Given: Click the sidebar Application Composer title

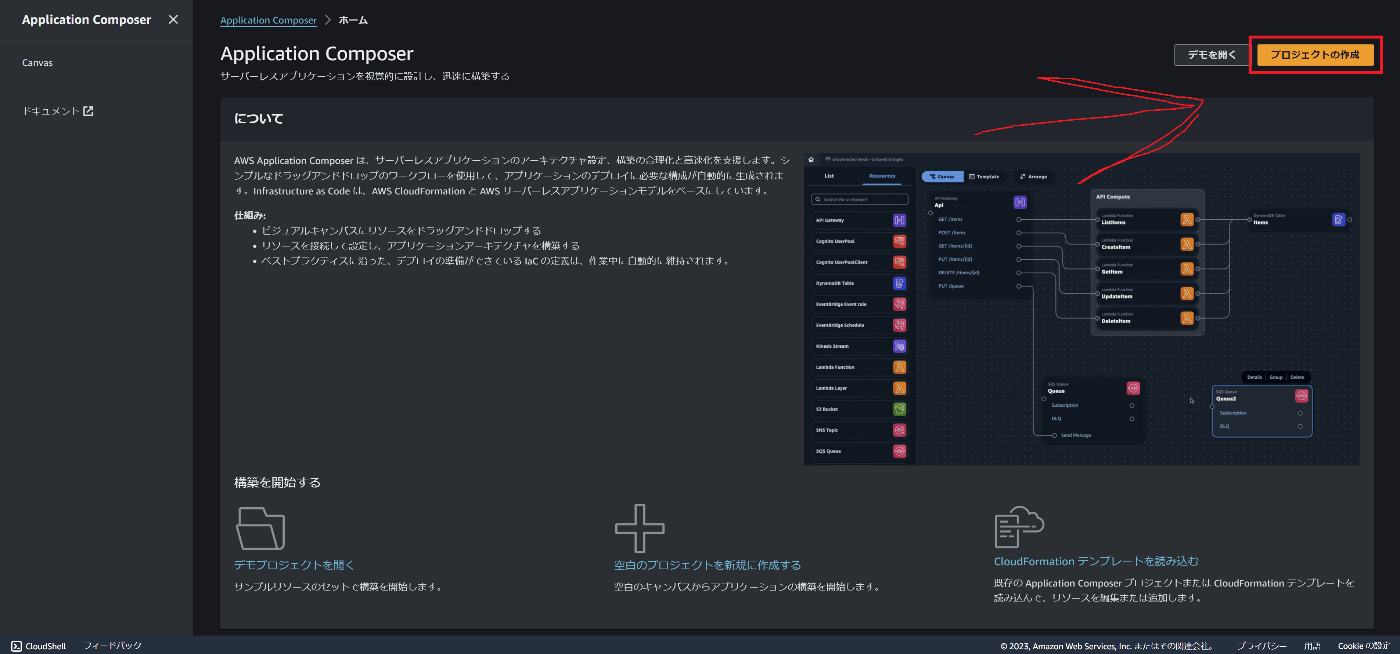Looking at the screenshot, I should (x=87, y=20).
